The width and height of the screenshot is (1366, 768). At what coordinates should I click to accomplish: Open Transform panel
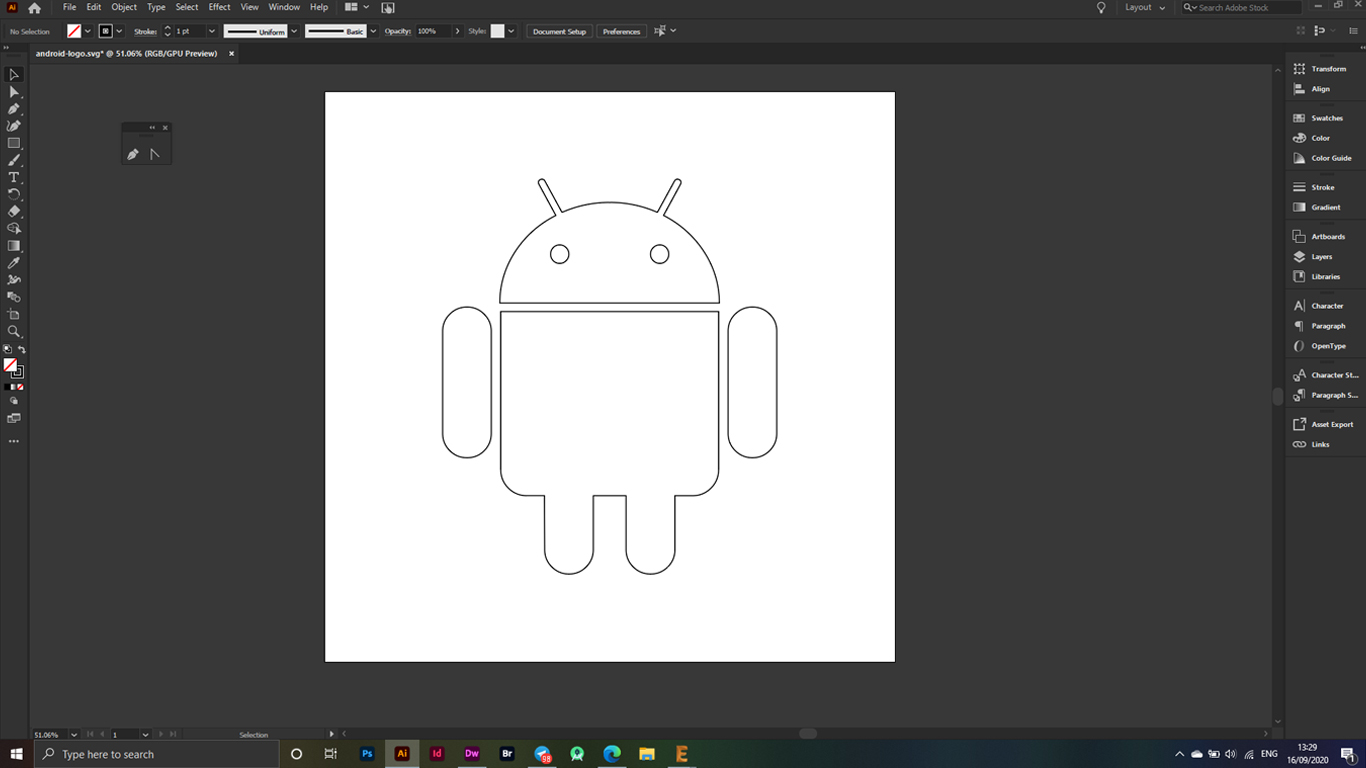coord(1322,69)
